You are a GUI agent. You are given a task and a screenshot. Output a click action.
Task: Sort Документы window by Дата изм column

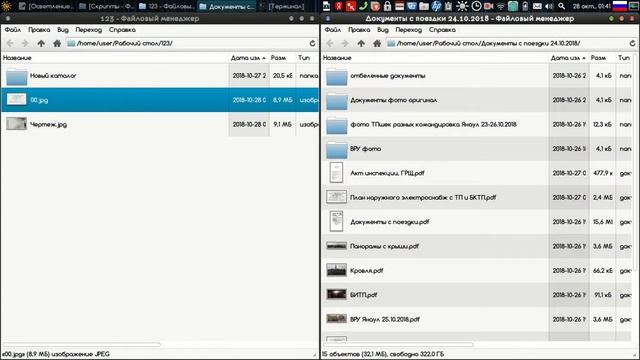point(568,58)
